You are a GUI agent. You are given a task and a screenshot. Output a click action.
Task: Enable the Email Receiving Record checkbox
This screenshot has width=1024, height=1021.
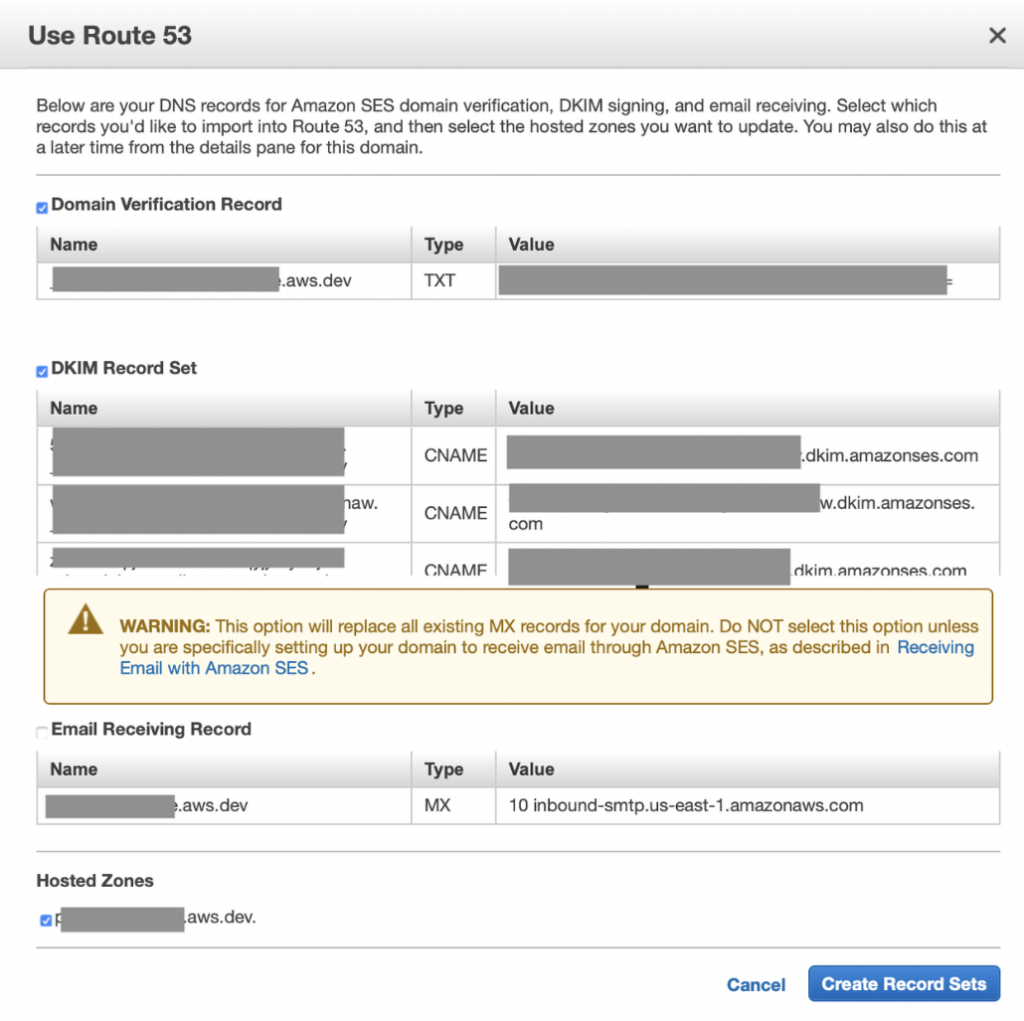coord(42,732)
